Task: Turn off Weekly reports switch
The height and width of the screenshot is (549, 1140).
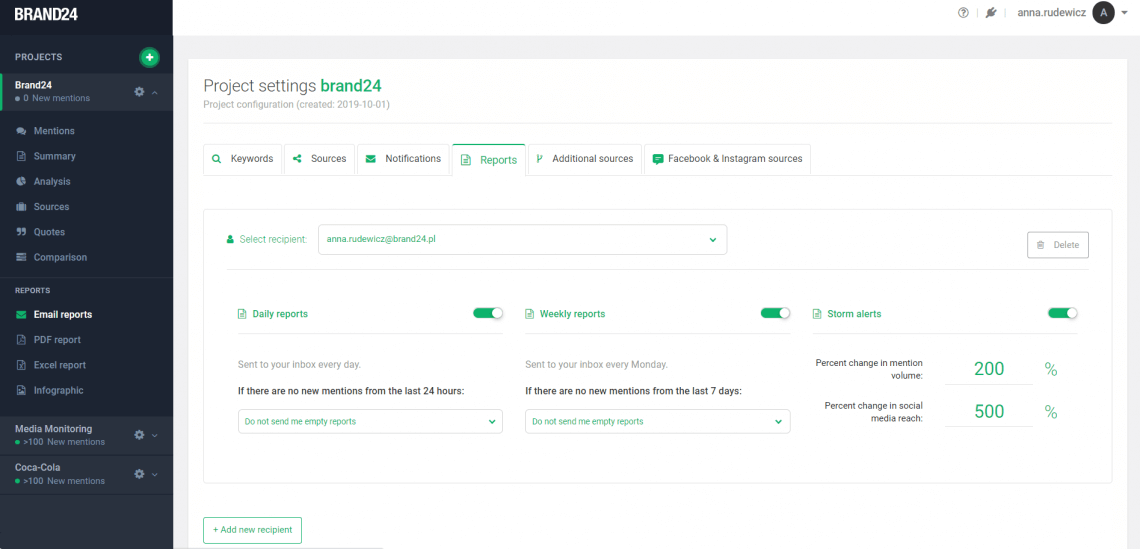Action: (x=775, y=313)
